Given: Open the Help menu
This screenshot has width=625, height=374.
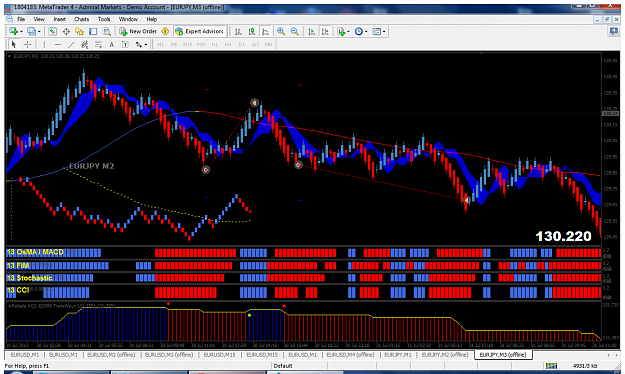Looking at the screenshot, I should [x=151, y=19].
